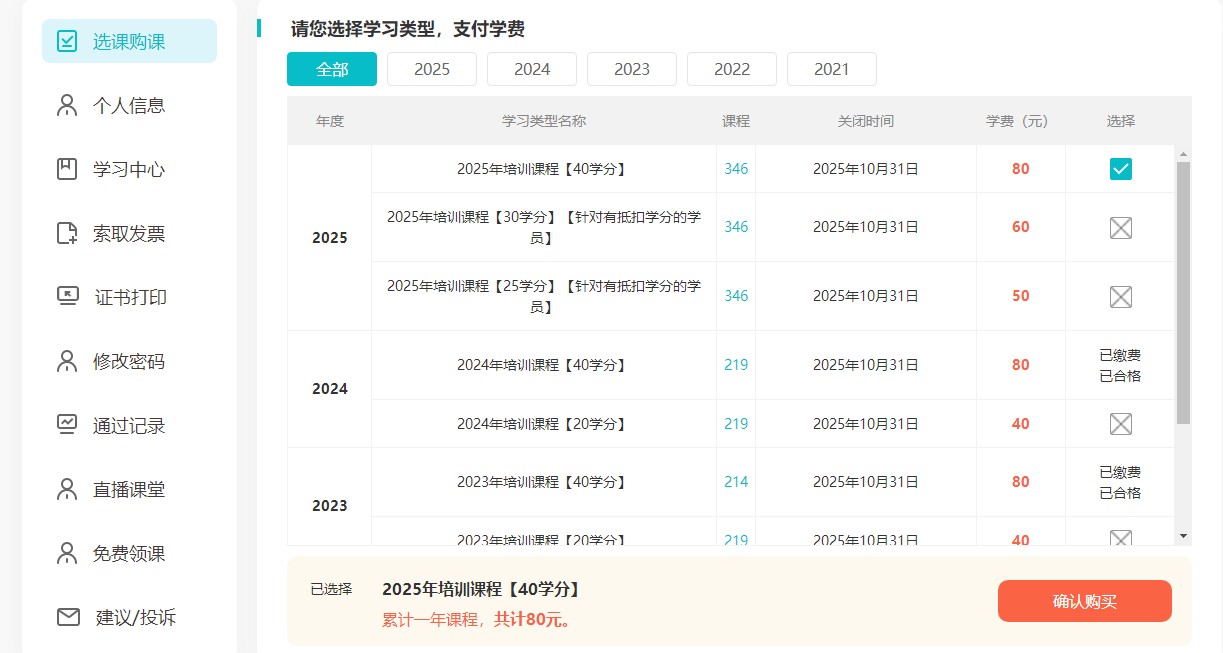Select the 选课购课 course selection icon

pyautogui.click(x=66, y=41)
